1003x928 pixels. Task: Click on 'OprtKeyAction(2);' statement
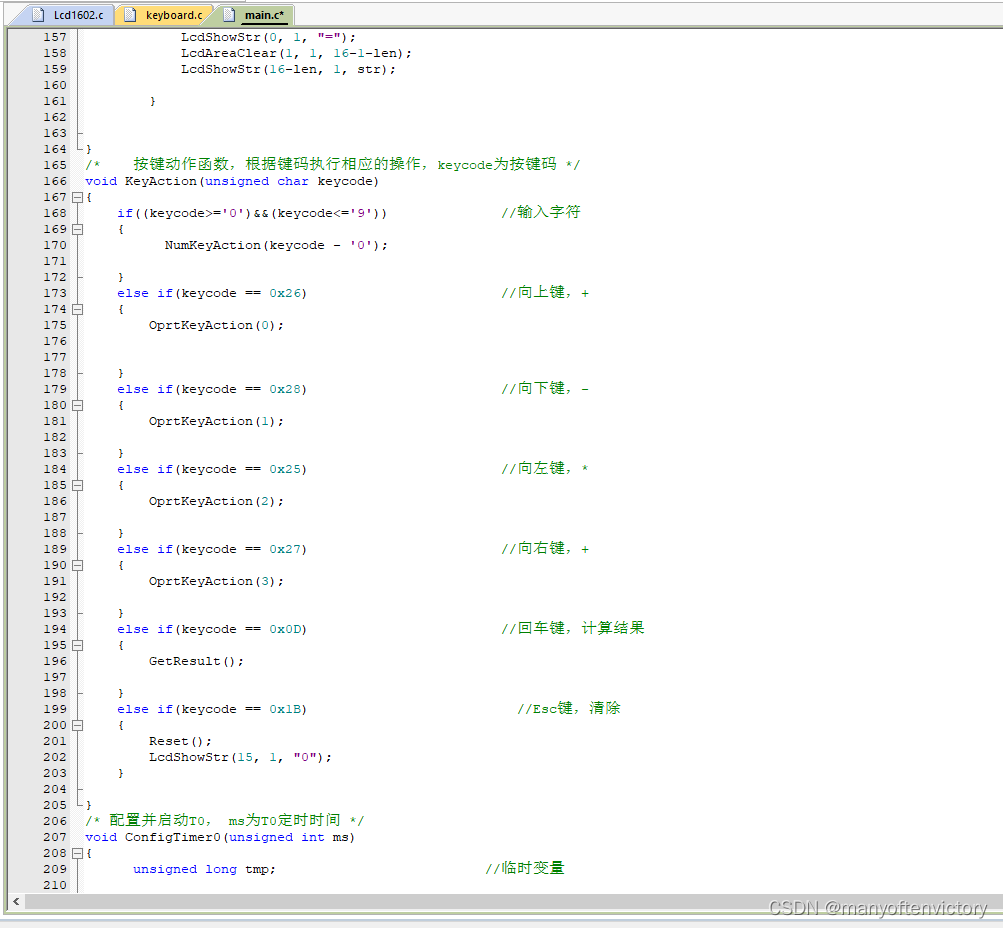216,501
